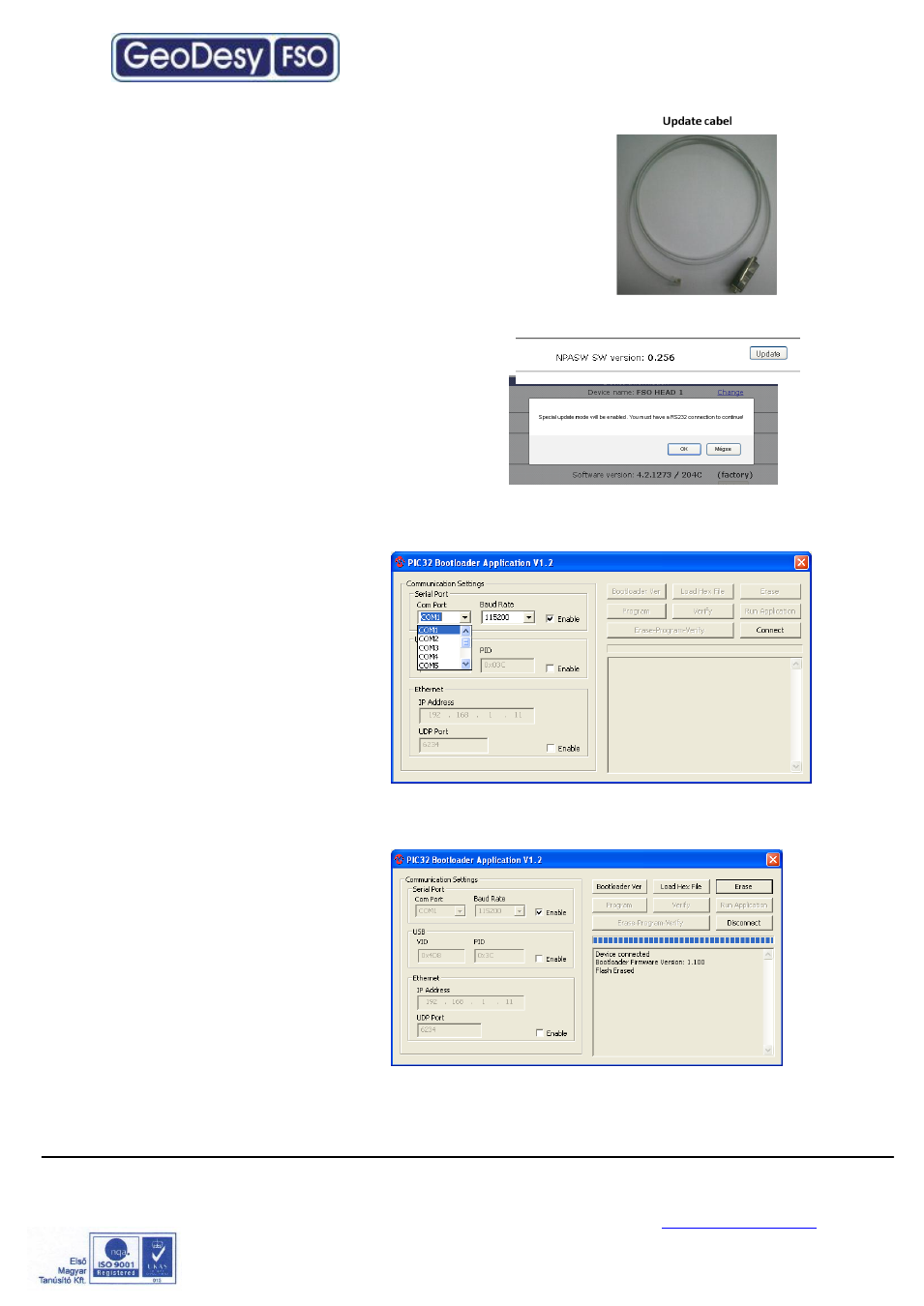The width and height of the screenshot is (924, 1306).
Task: Click the IP Address field in the connected window
Action: (471, 1002)
